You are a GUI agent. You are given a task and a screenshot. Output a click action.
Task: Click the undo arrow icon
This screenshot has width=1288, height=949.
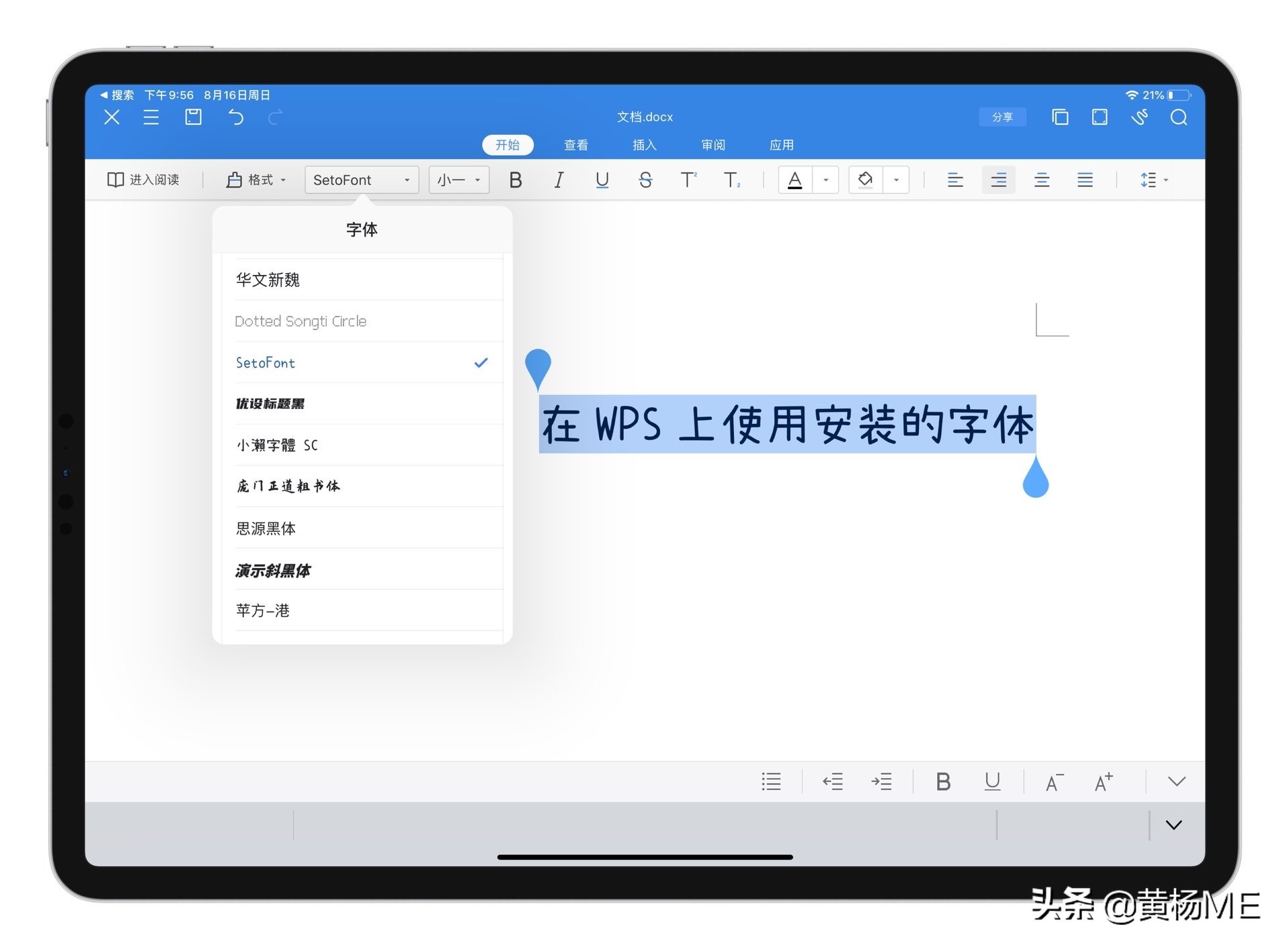pos(235,117)
